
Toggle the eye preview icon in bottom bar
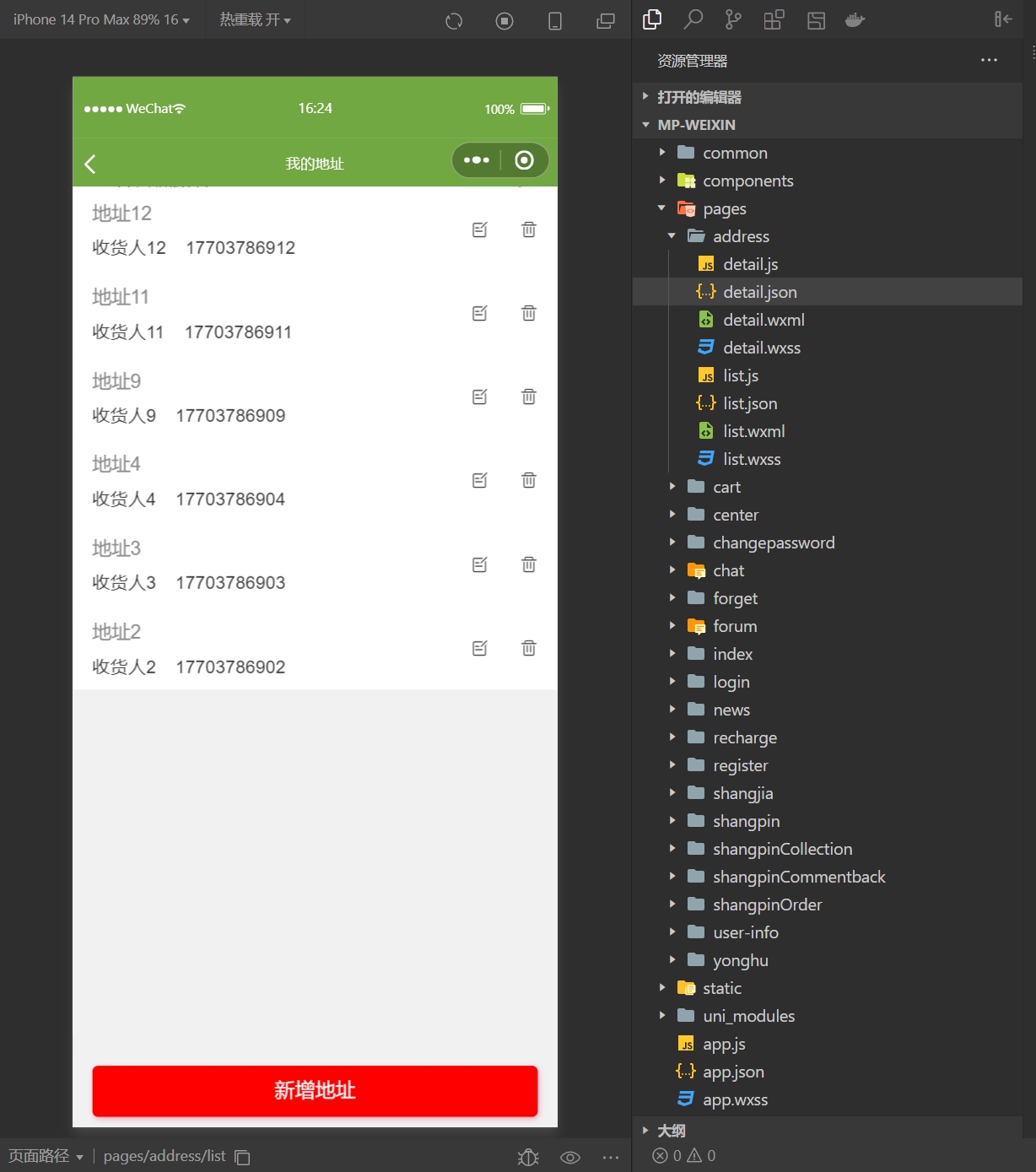coord(570,1157)
